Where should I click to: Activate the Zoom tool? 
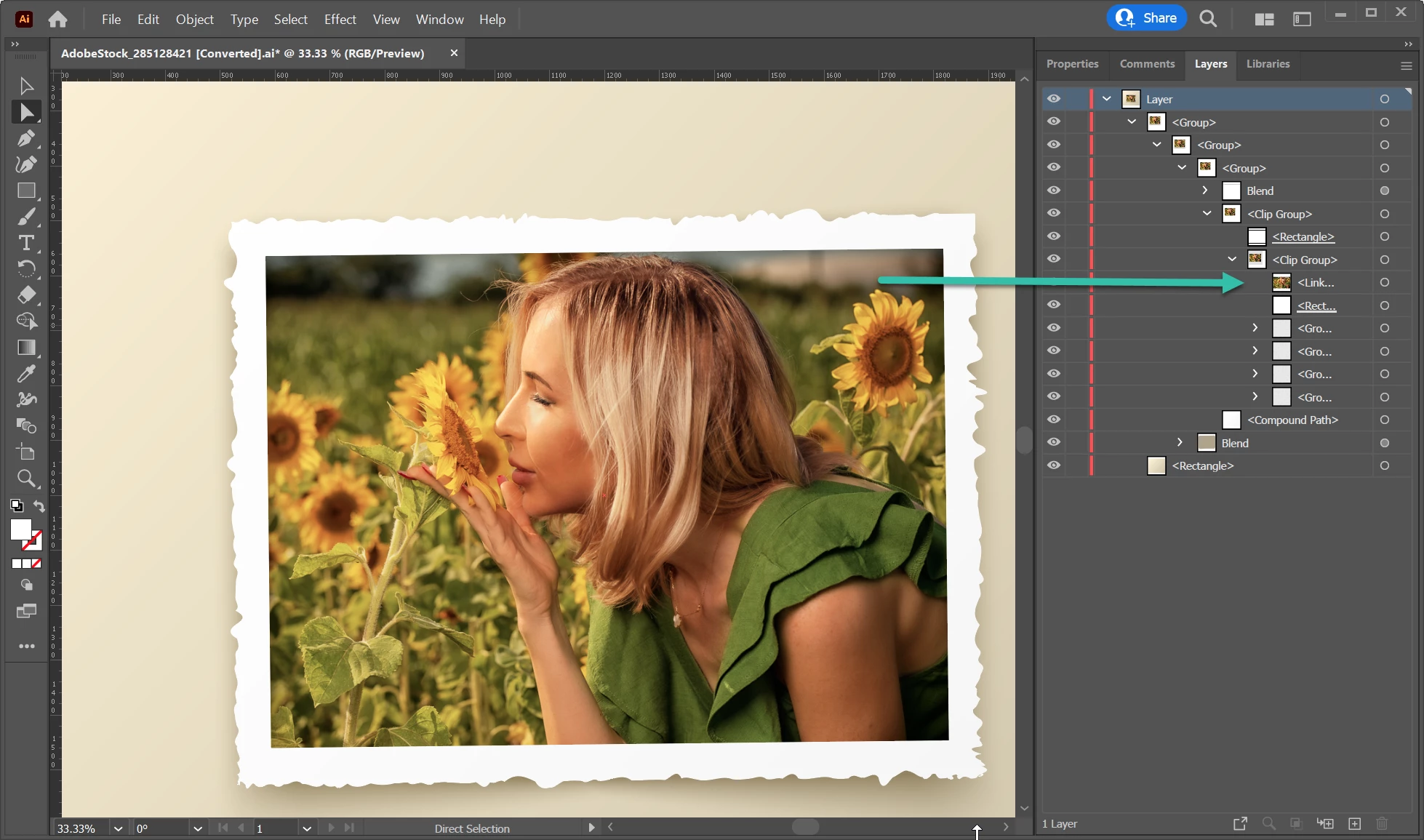coord(26,479)
